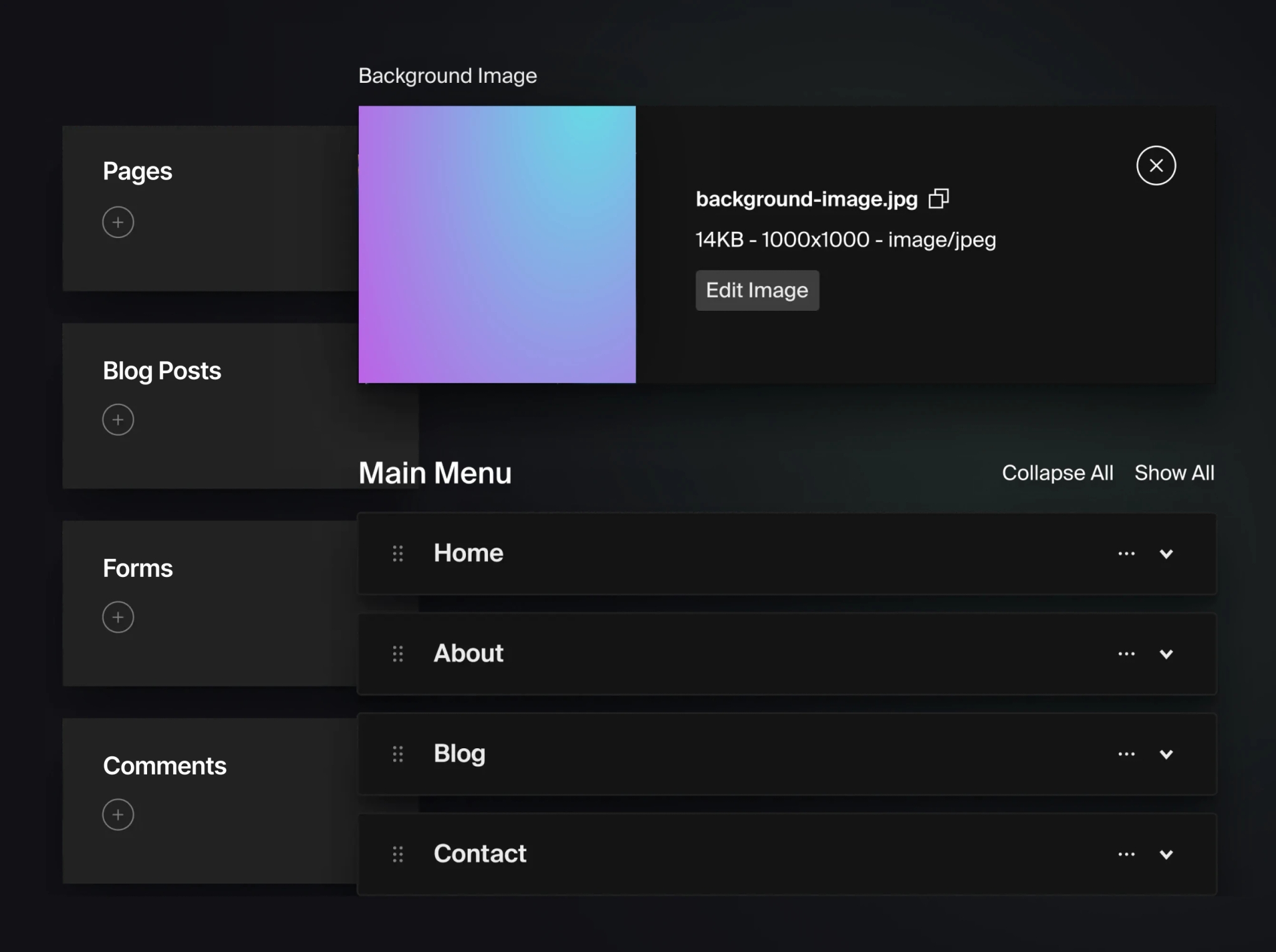Click Show All in Main Menu
Image resolution: width=1276 pixels, height=952 pixels.
pyautogui.click(x=1174, y=473)
